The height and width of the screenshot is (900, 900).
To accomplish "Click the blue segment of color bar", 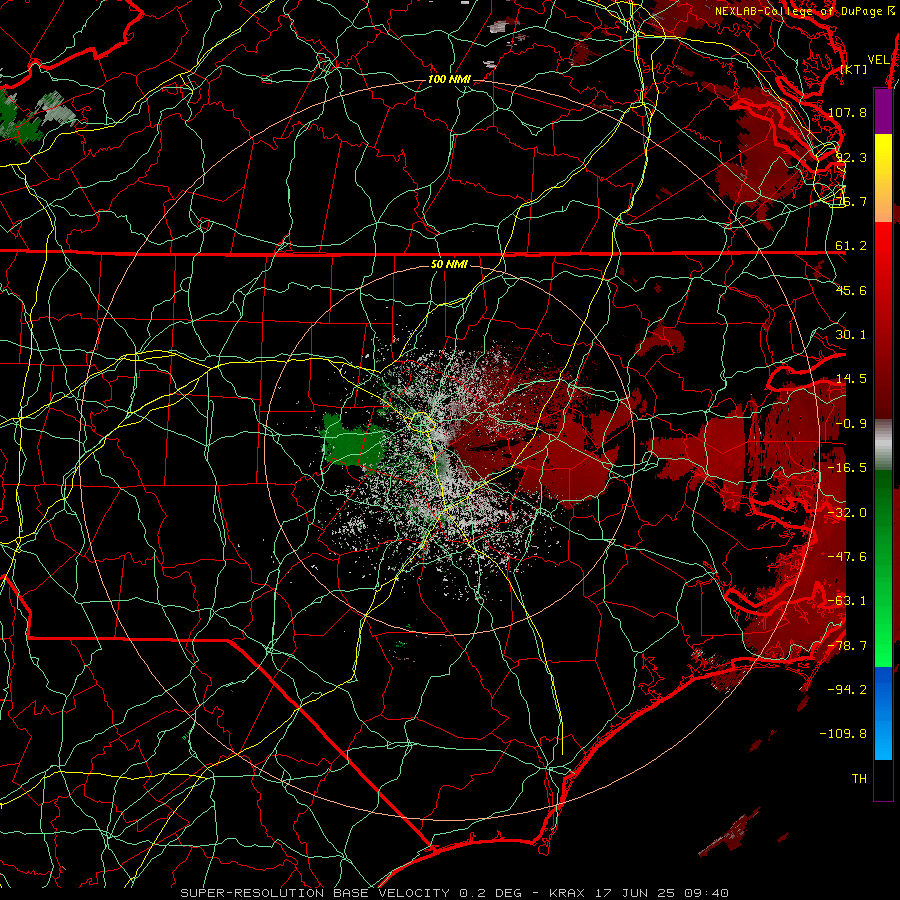I will point(883,713).
